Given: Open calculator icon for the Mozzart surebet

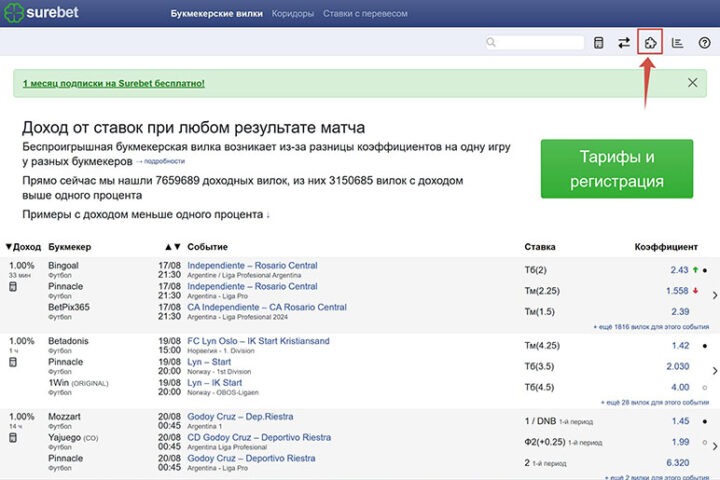Looking at the screenshot, I should [x=13, y=437].
